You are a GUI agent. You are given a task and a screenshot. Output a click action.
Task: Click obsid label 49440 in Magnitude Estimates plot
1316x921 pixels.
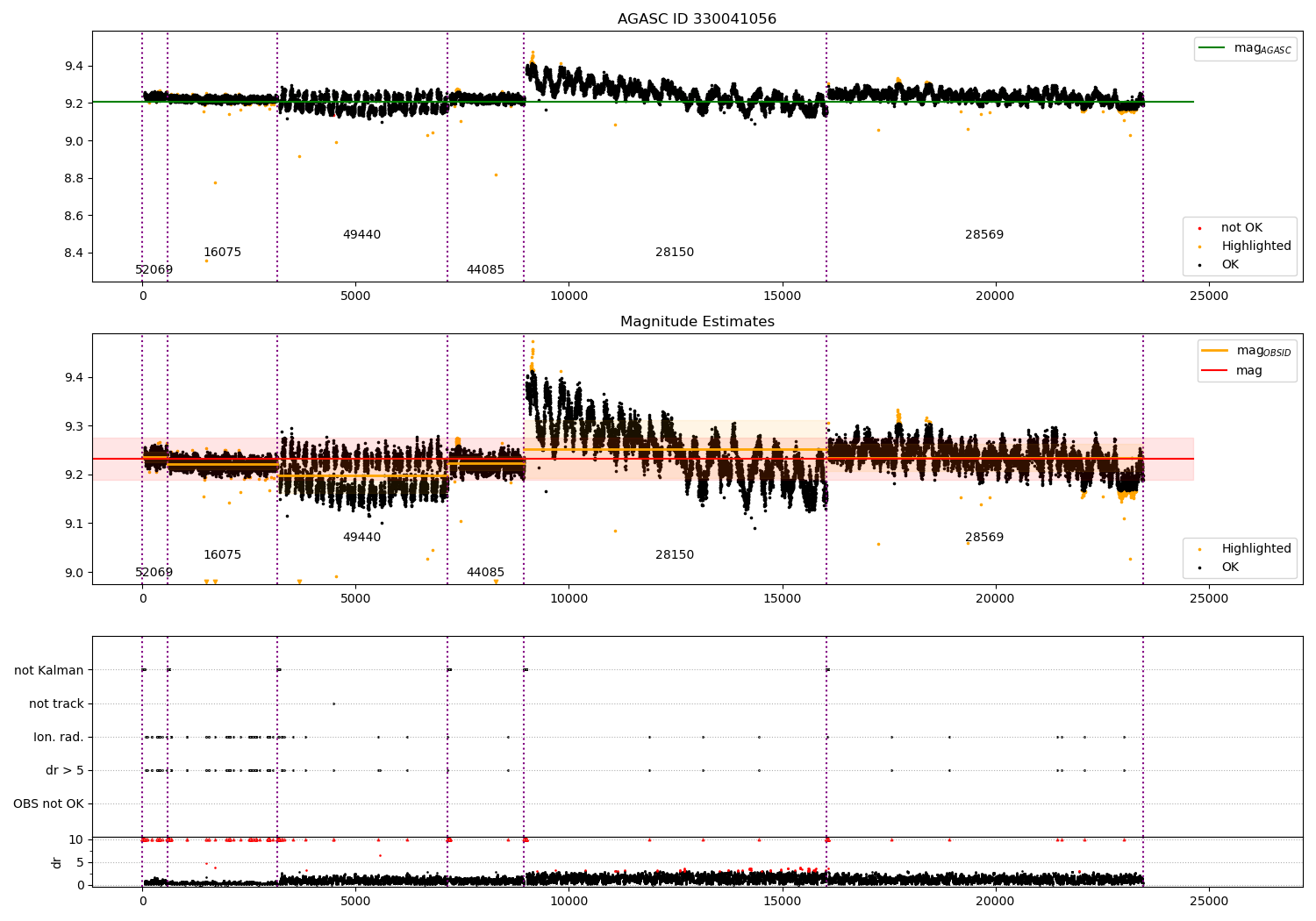361,538
